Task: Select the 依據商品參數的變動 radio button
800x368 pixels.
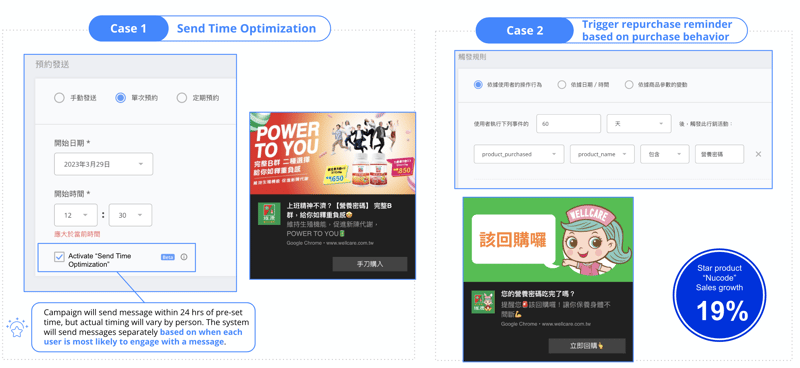Action: point(629,85)
